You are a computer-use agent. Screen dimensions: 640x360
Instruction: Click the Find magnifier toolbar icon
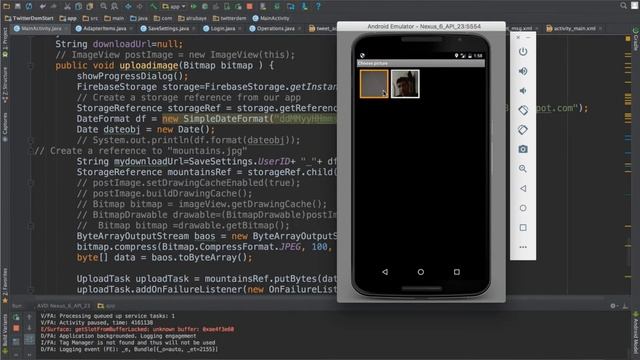click(104, 6)
